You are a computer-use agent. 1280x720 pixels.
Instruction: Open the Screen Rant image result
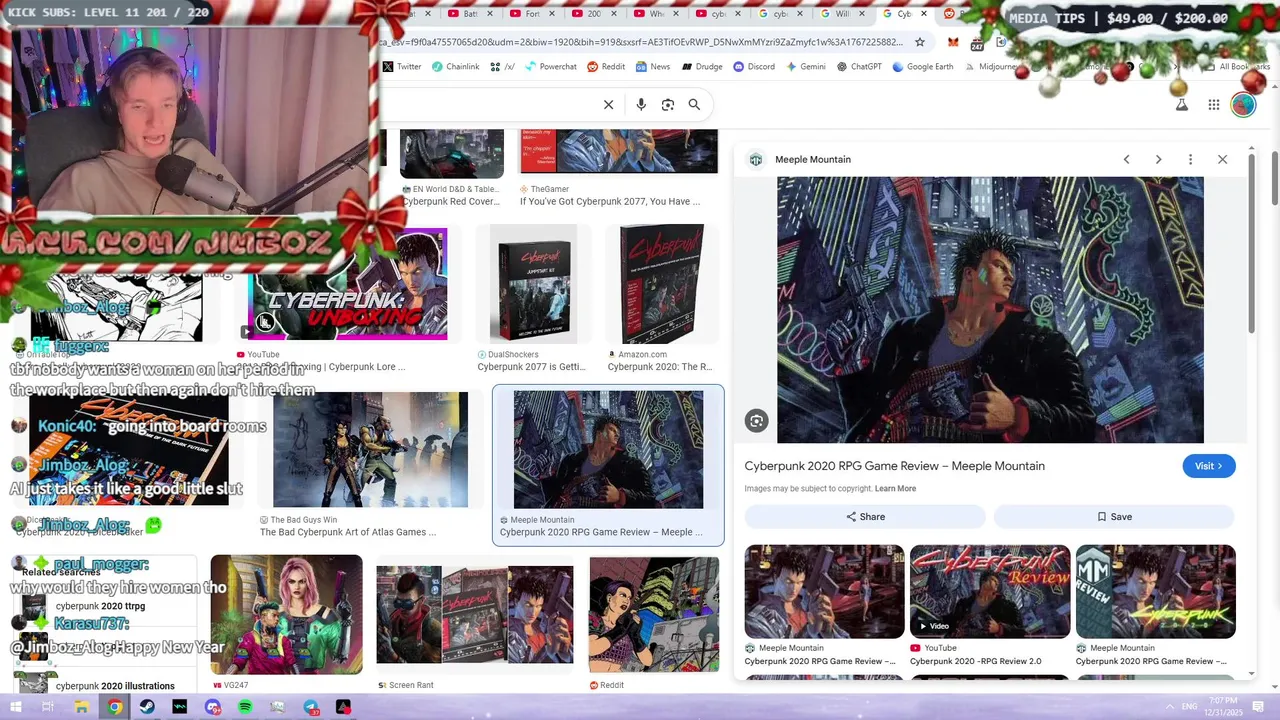coord(475,615)
